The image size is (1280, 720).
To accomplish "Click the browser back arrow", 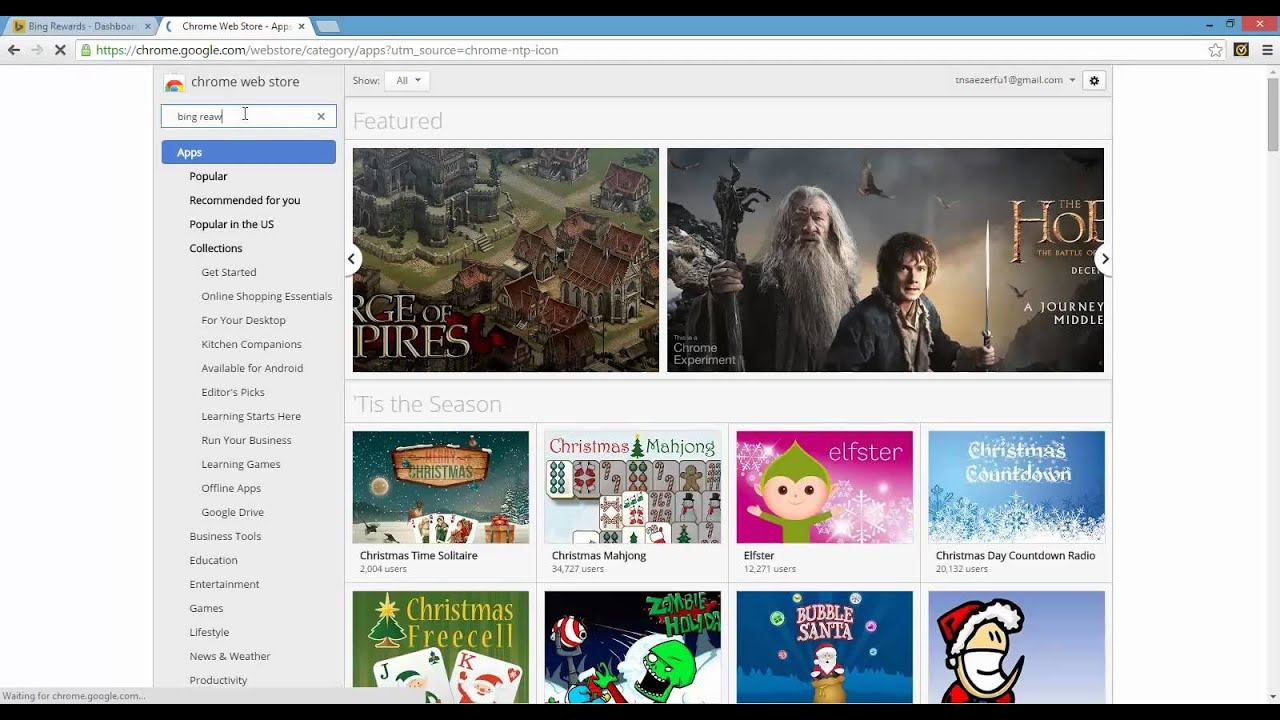I will click(x=14, y=50).
